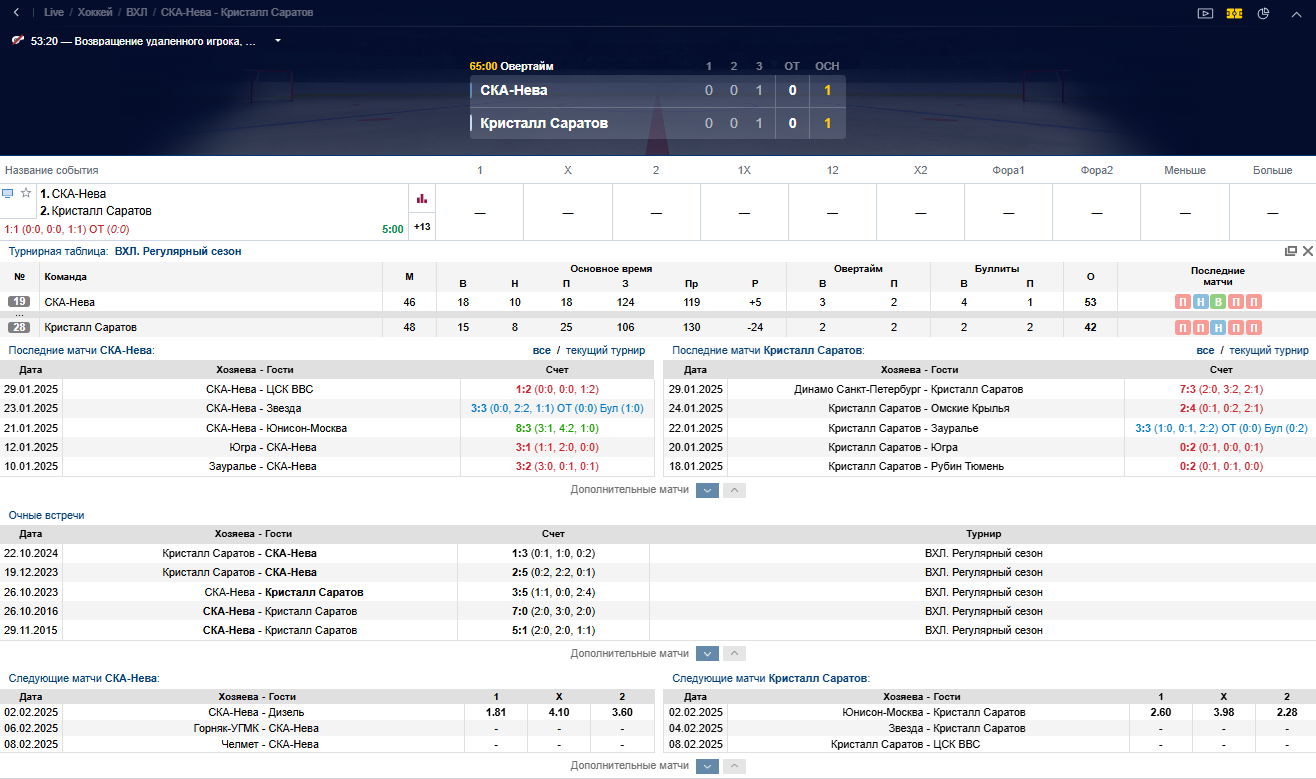Click the Очные встречи section heading
The image size is (1316, 779).
(x=46, y=515)
